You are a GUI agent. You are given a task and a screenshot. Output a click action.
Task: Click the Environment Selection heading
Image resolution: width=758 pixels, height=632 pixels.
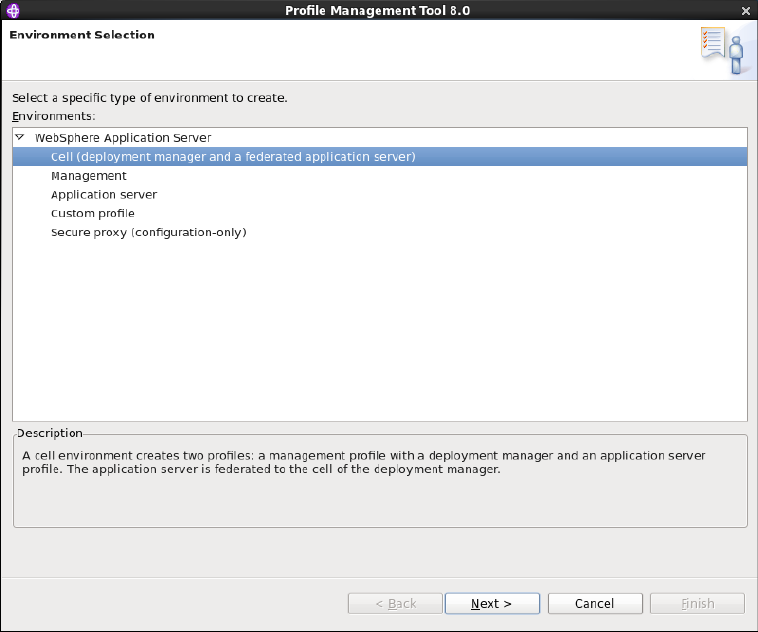coord(82,35)
